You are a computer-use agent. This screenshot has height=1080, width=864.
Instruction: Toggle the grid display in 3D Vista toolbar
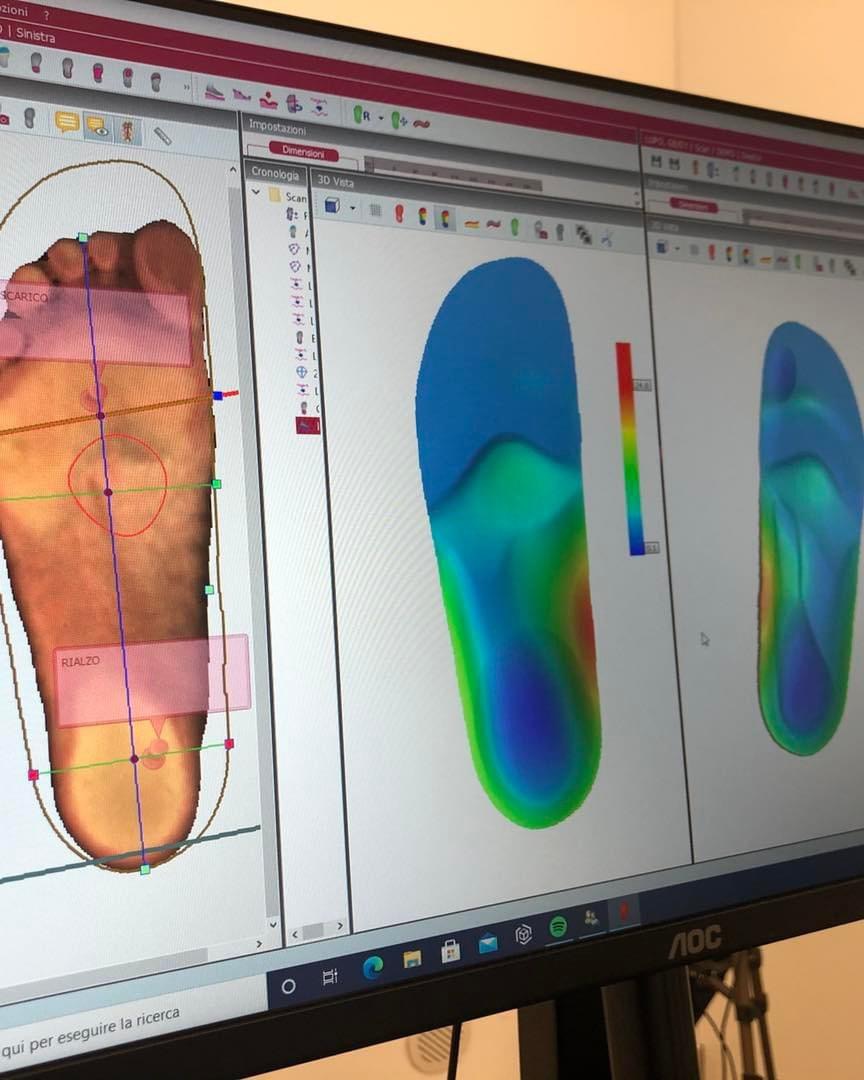coord(375,210)
